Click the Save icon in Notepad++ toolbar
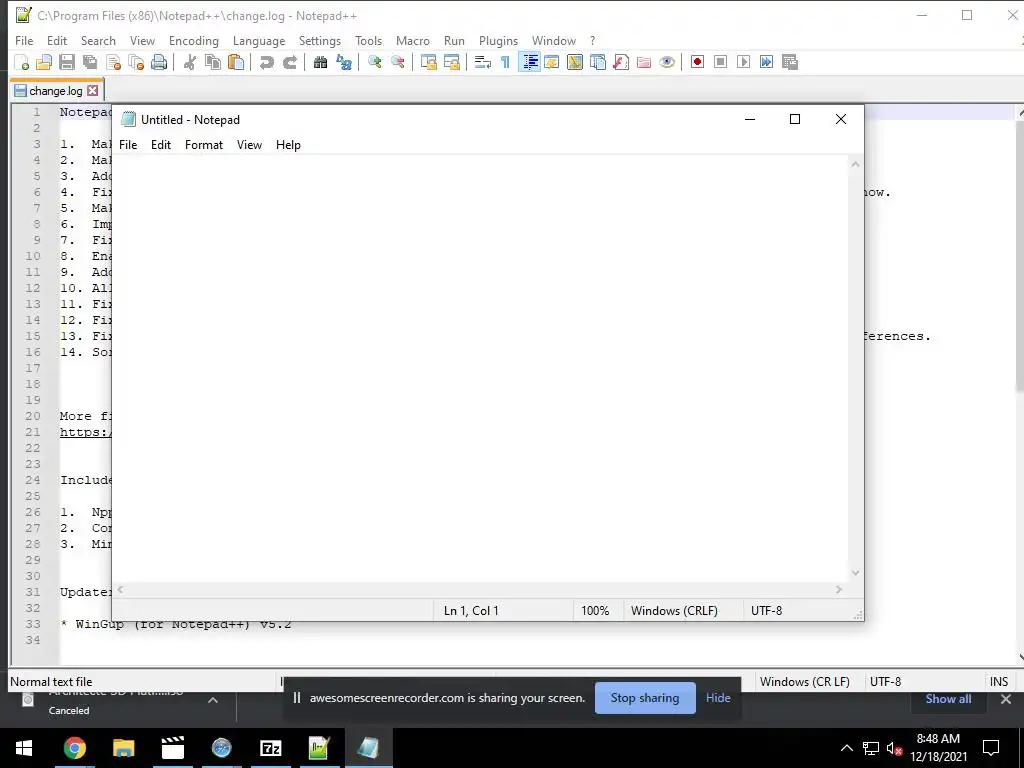The width and height of the screenshot is (1024, 768). tap(67, 62)
